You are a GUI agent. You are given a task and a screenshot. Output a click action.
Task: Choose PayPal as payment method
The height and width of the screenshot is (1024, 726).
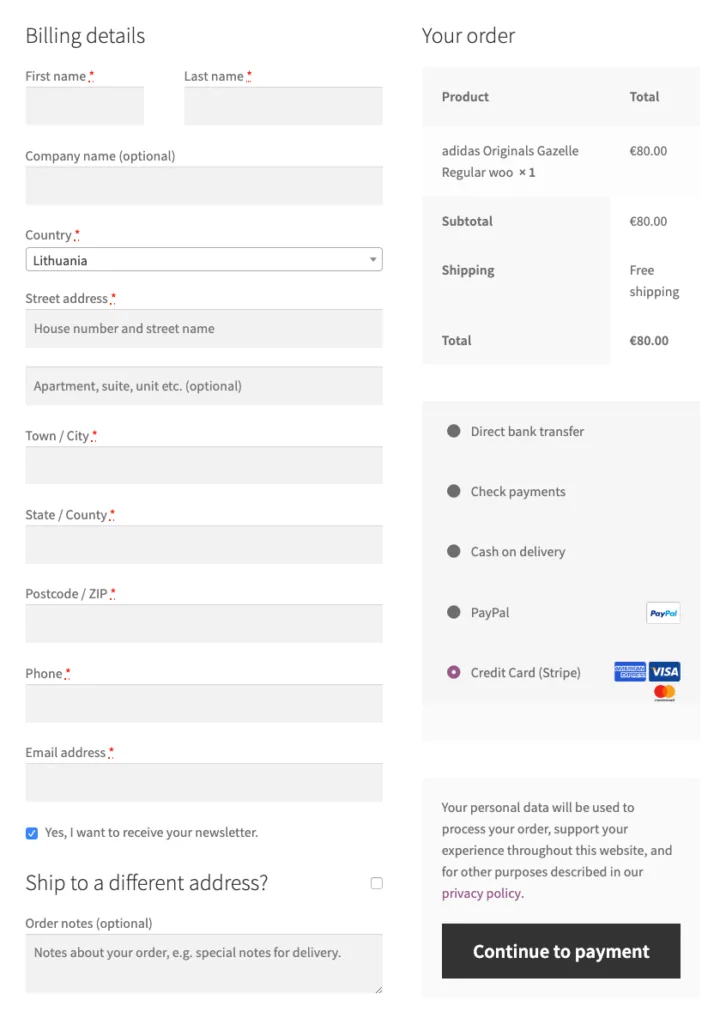pos(454,612)
